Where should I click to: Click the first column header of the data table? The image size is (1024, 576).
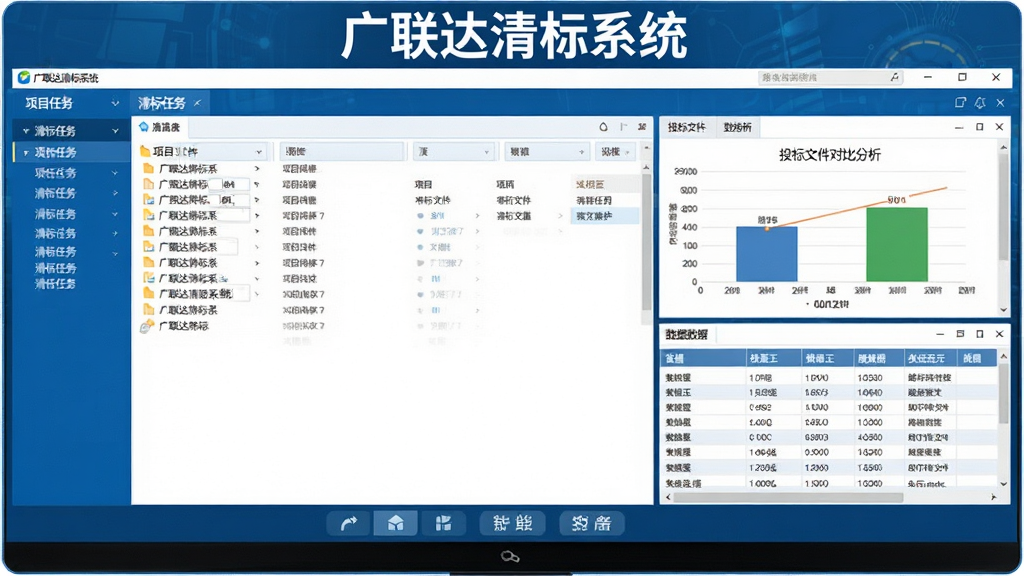(x=703, y=359)
